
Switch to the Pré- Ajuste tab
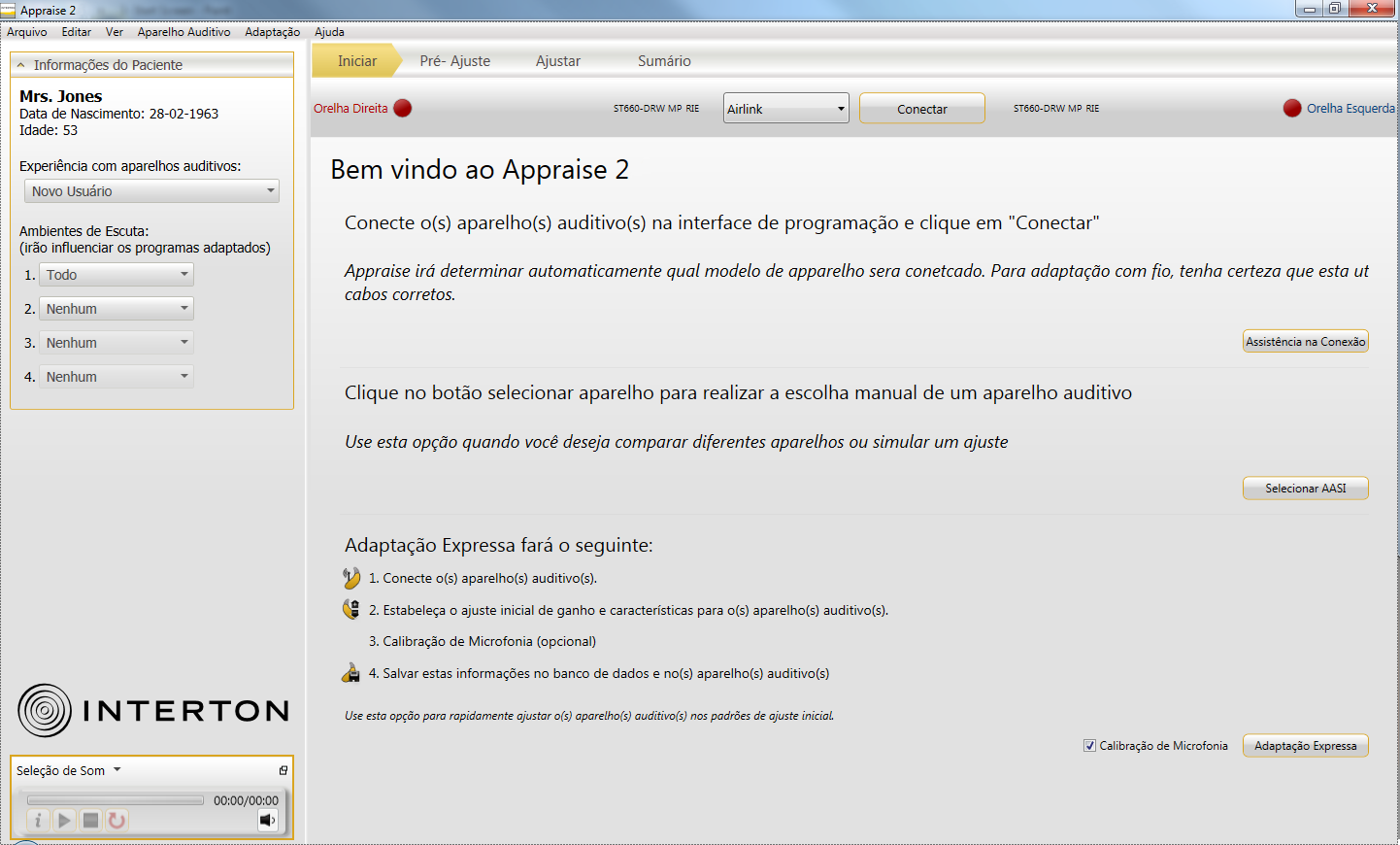click(455, 60)
